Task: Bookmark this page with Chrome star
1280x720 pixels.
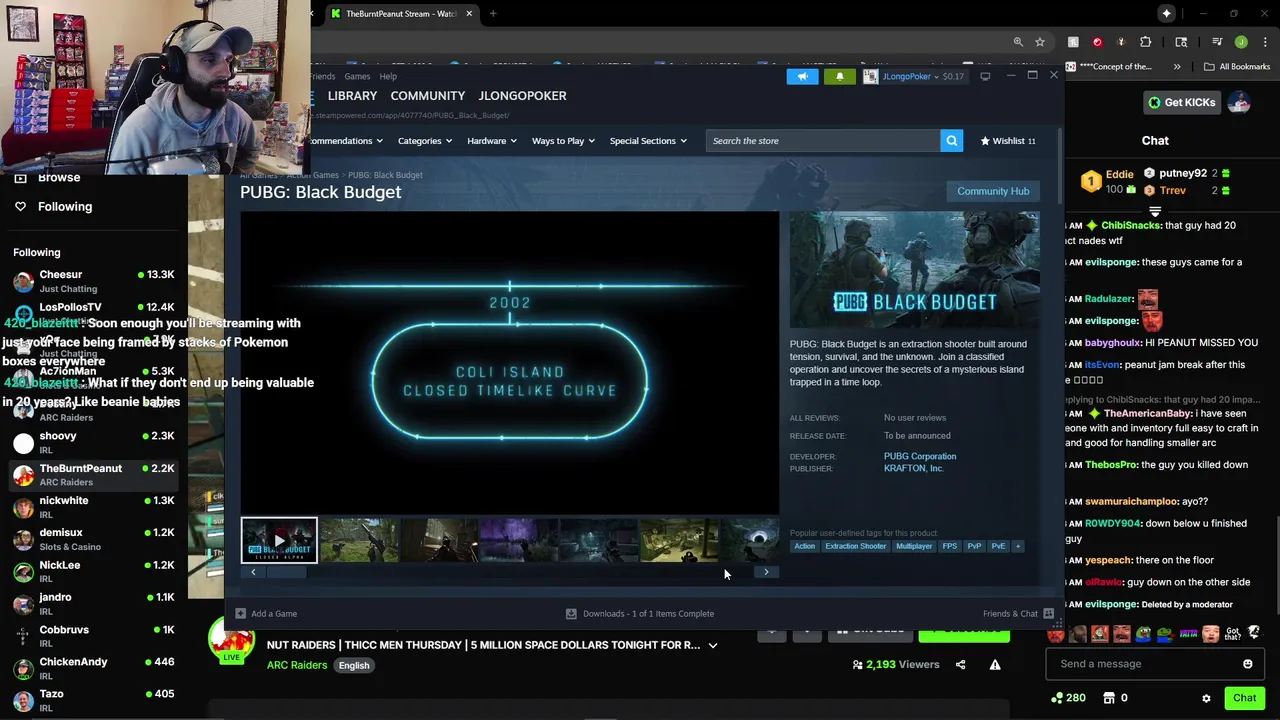Action: [1040, 42]
